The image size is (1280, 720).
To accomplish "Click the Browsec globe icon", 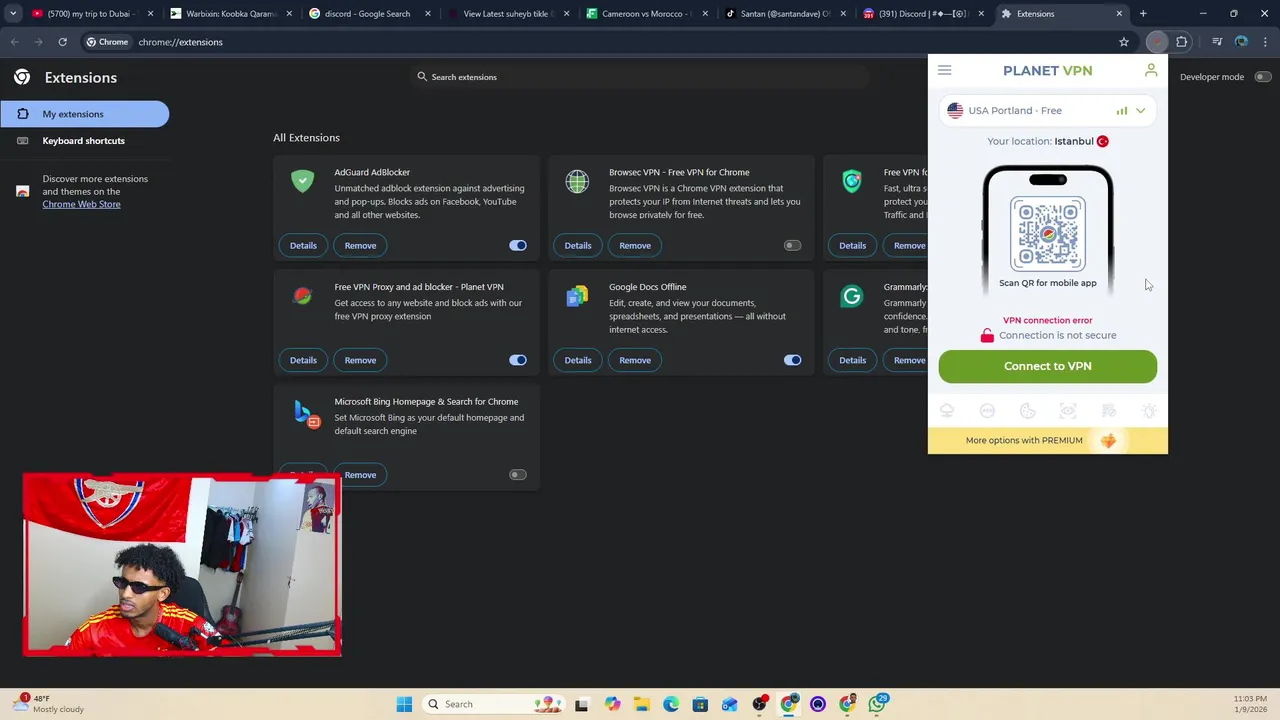I will [577, 181].
